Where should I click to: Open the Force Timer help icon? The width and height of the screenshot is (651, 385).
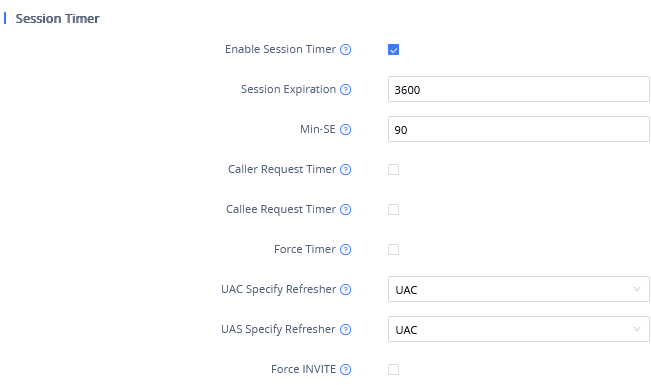[x=345, y=250]
